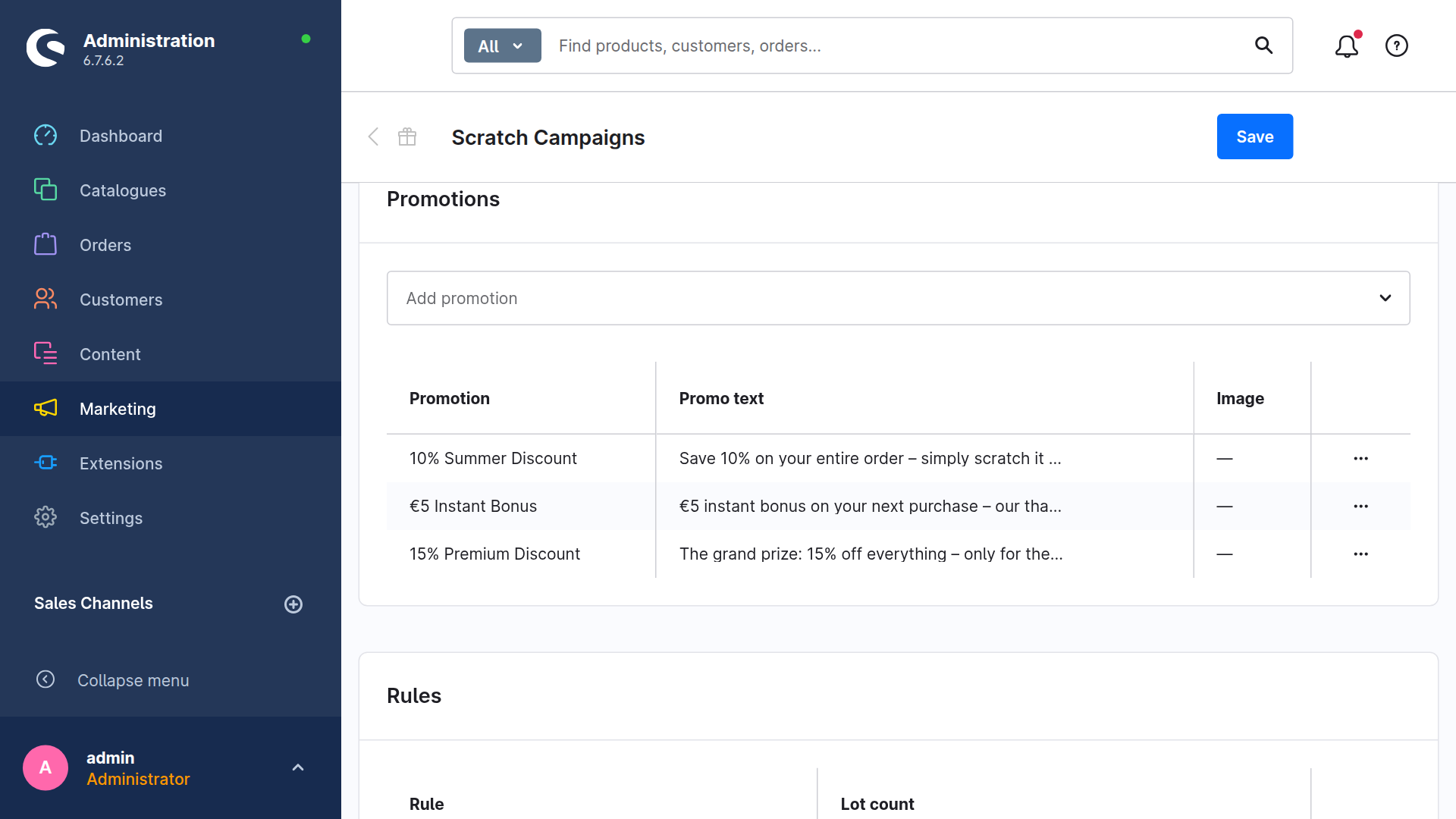Click the search magnifier icon
The width and height of the screenshot is (1456, 819).
click(1263, 45)
